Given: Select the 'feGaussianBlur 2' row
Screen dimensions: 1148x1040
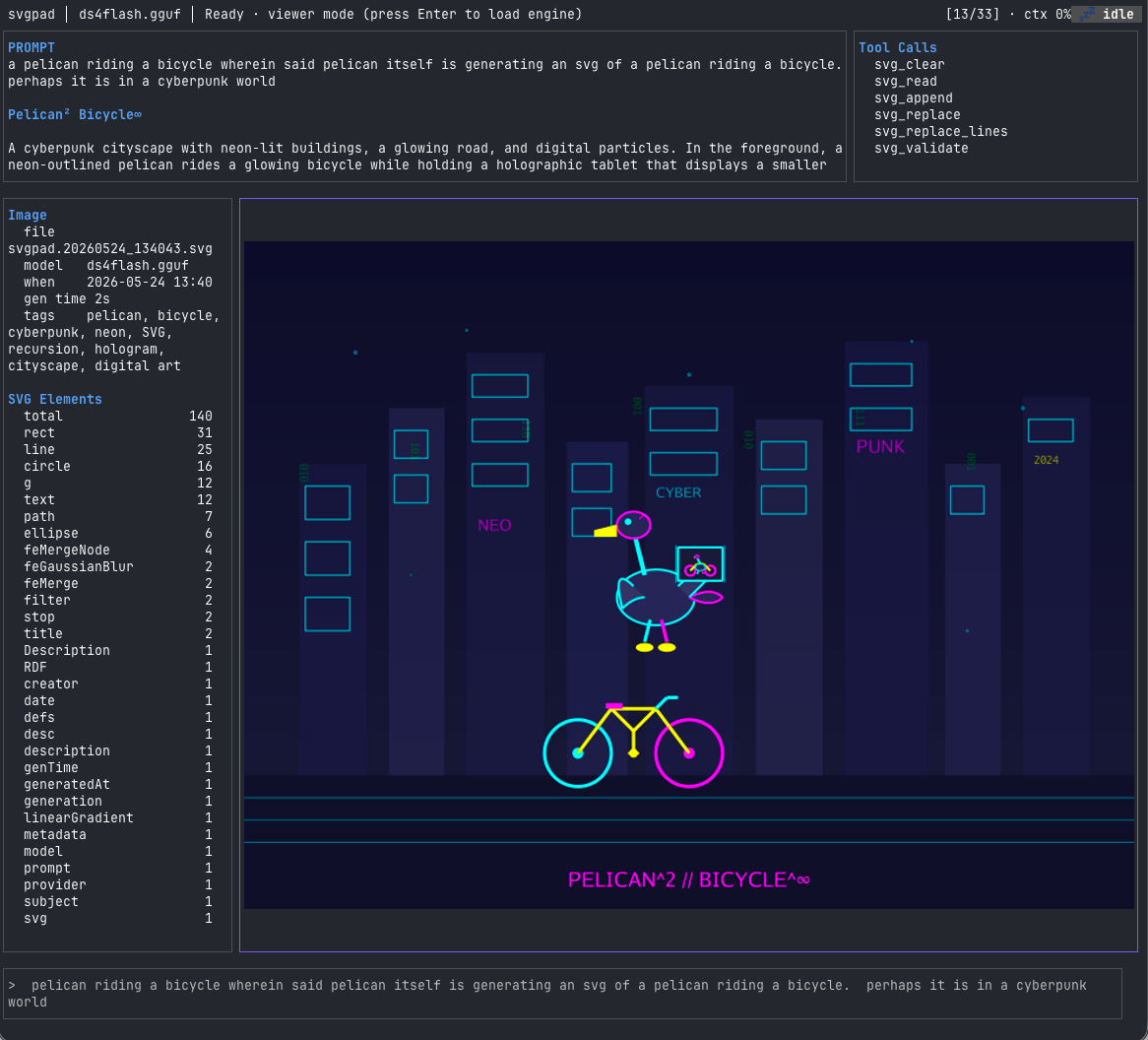Looking at the screenshot, I should click(x=118, y=567).
